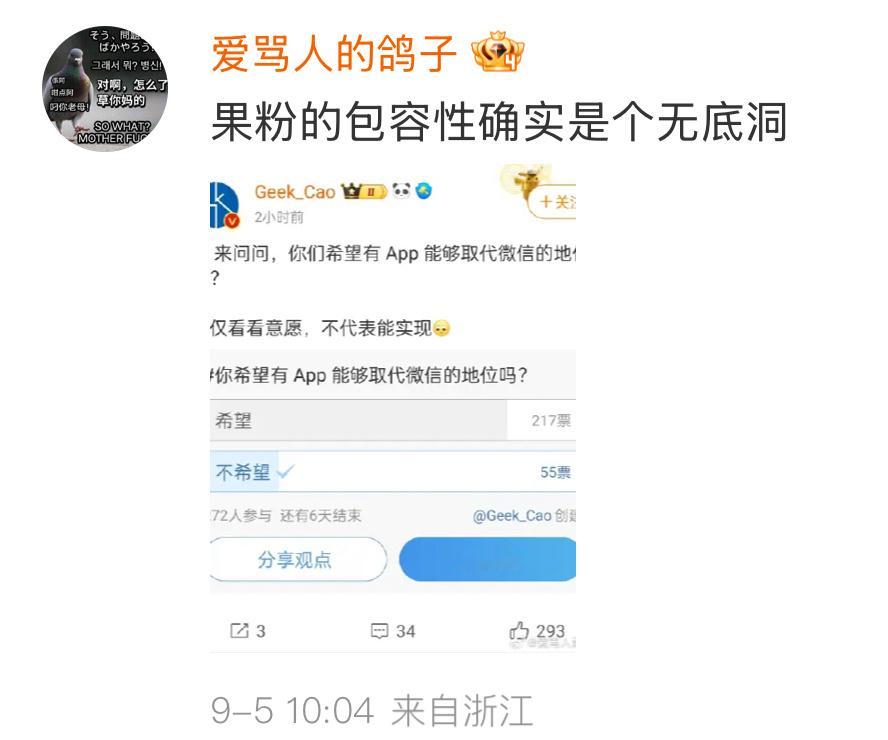Open the poll title 你希望有 App 能够取代微信的地位吗
888x740 pixels.
pyautogui.click(x=372, y=375)
